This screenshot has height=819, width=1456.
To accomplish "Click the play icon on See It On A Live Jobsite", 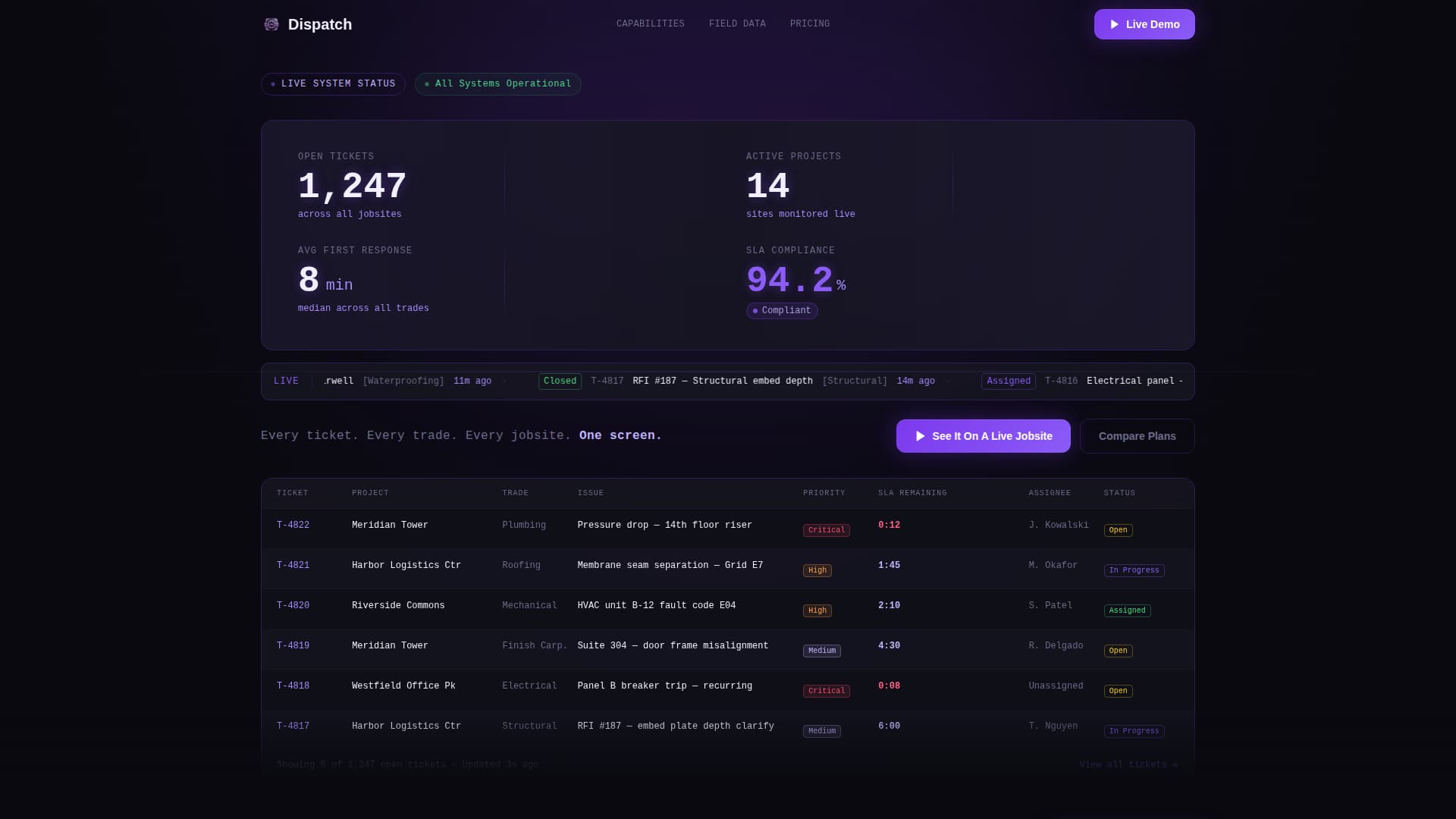I will tap(920, 436).
